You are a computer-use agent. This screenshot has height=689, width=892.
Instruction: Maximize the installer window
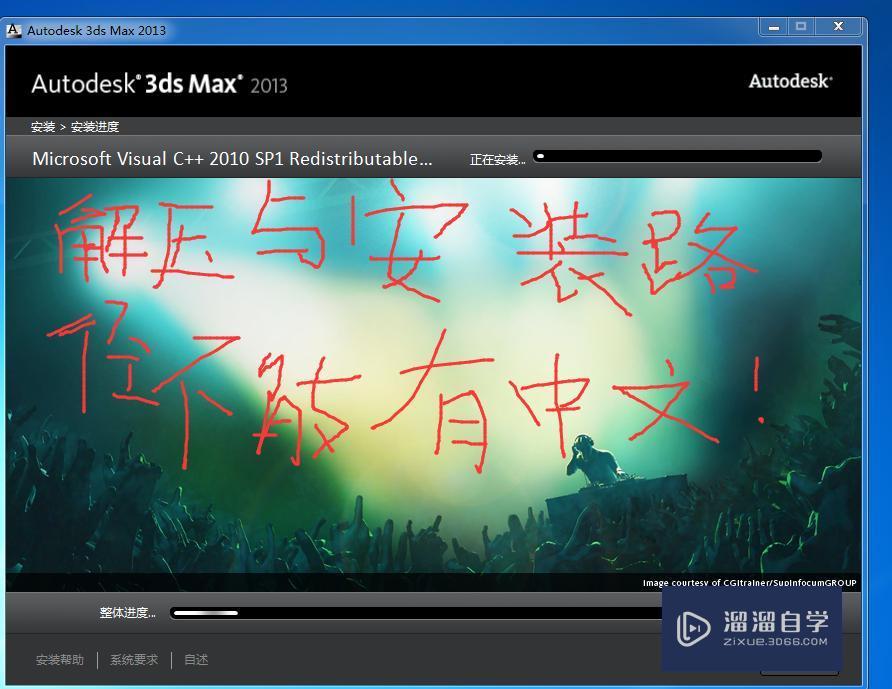799,27
